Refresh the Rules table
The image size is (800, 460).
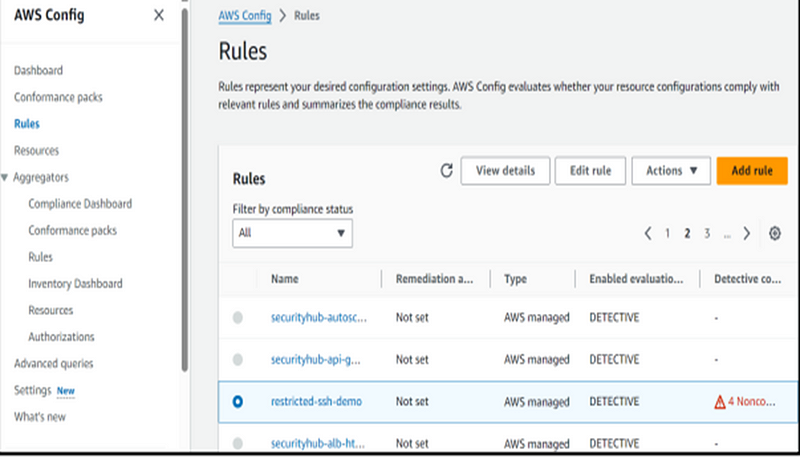(446, 170)
